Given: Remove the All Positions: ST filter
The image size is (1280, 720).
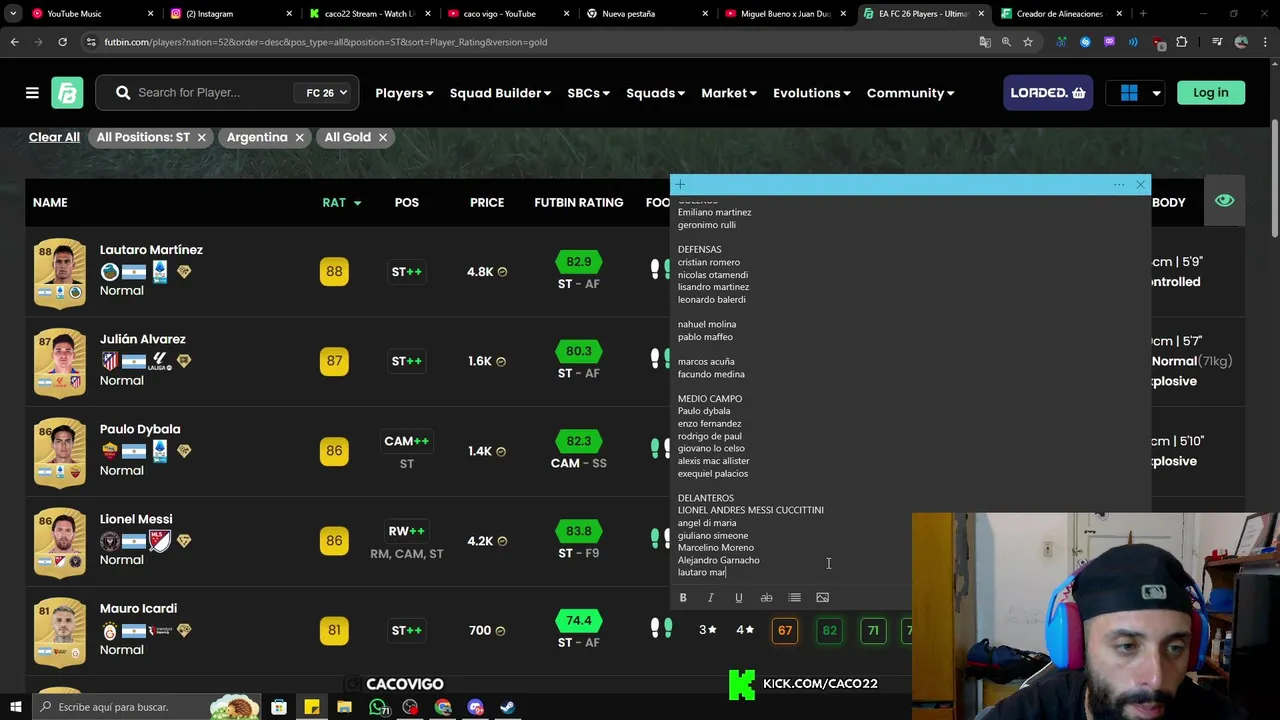Looking at the screenshot, I should click(x=201, y=137).
